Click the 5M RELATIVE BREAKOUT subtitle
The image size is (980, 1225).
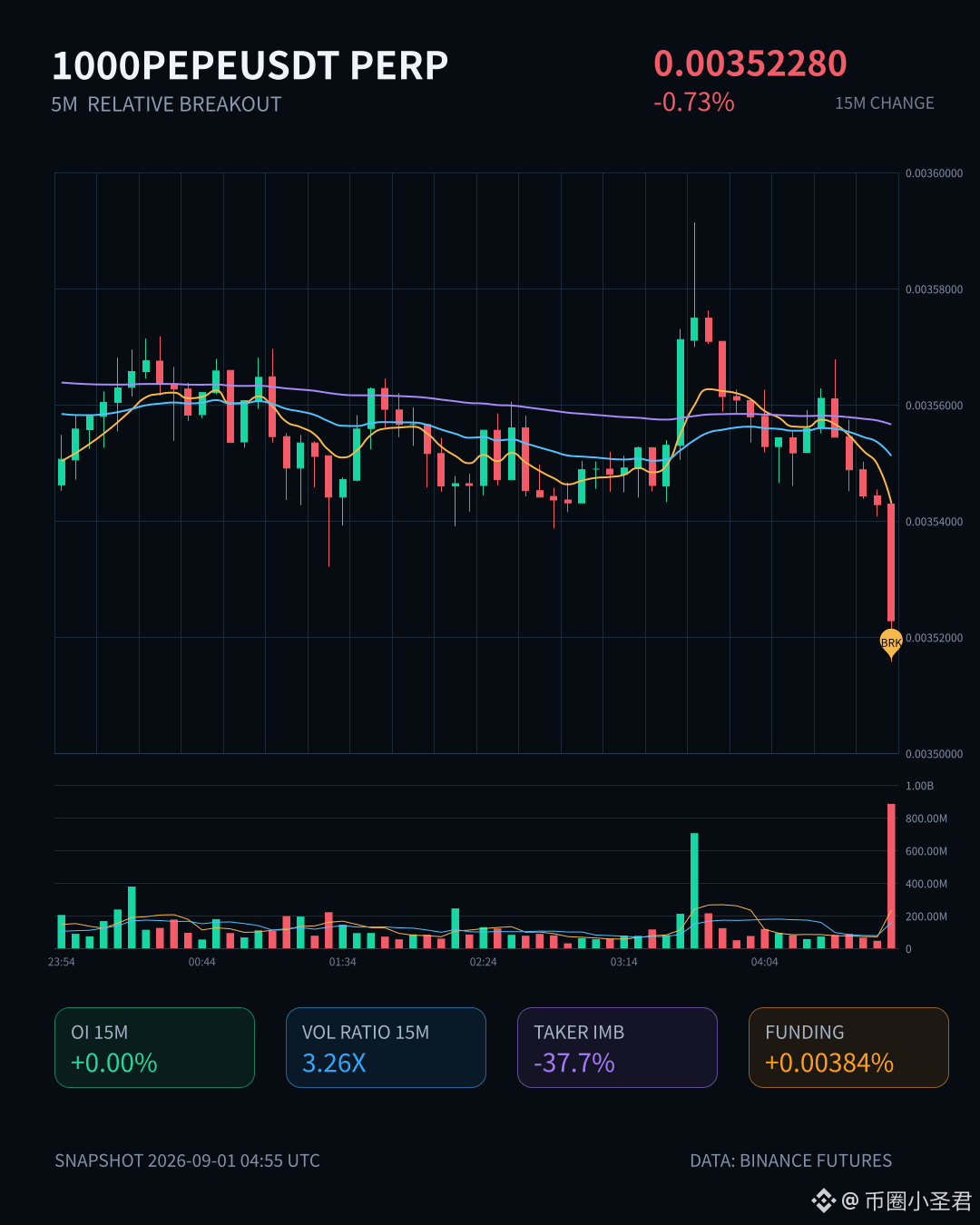coord(166,104)
